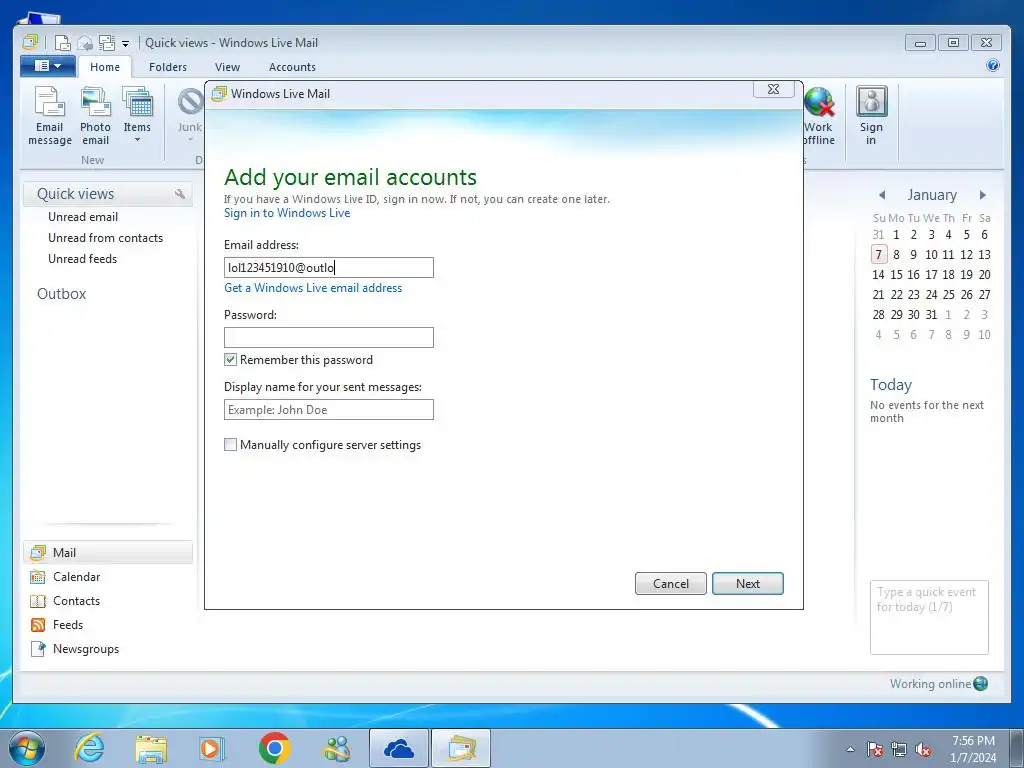Screen dimensions: 1024x768
Task: Click the network tray icon
Action: 899,749
